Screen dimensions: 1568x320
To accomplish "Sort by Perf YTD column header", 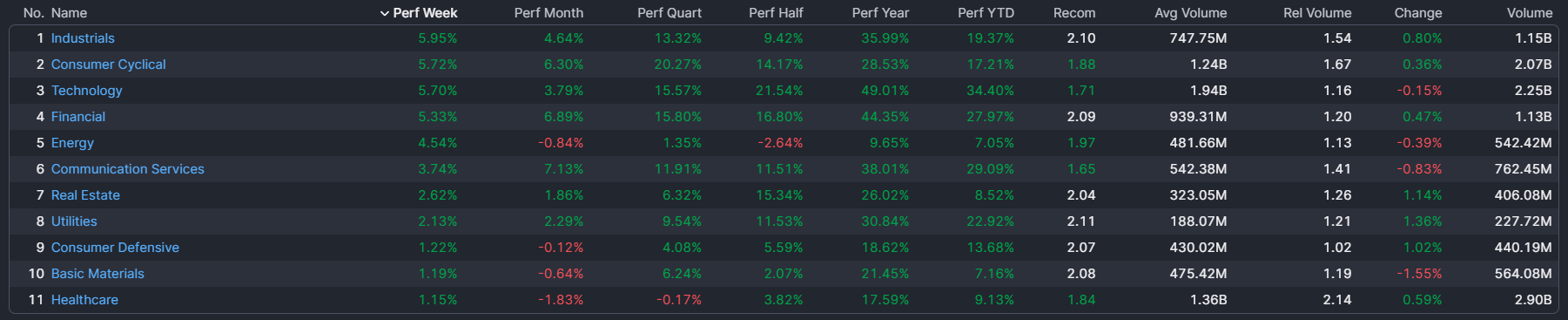I will [986, 13].
